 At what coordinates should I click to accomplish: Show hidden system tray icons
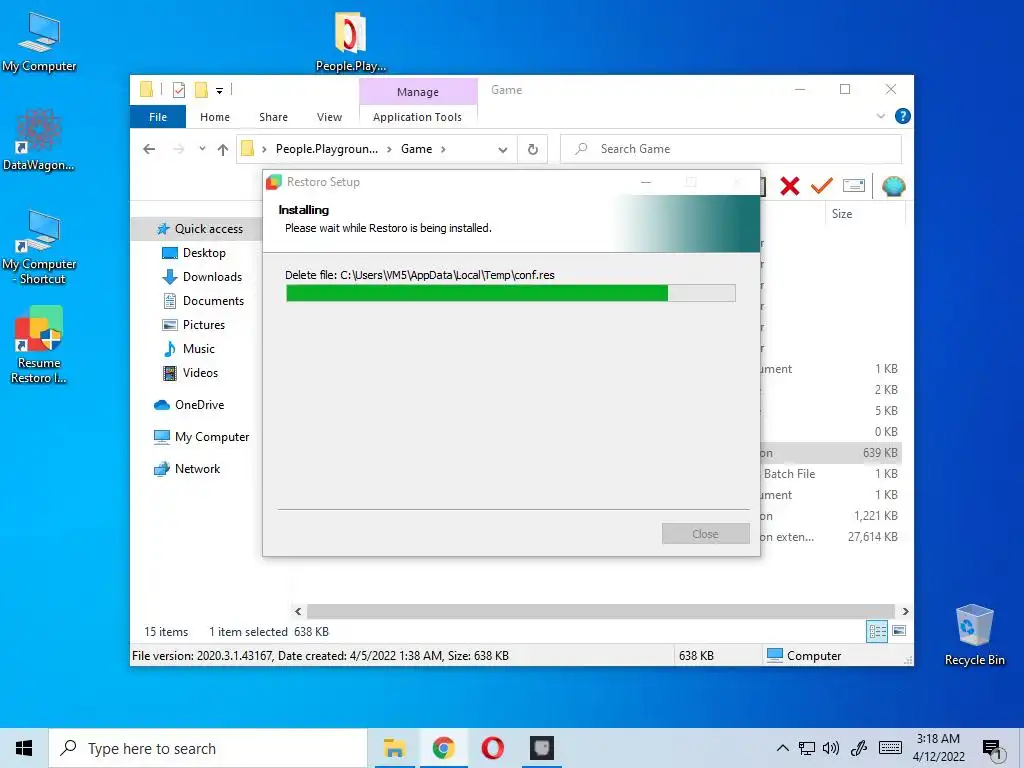click(782, 748)
